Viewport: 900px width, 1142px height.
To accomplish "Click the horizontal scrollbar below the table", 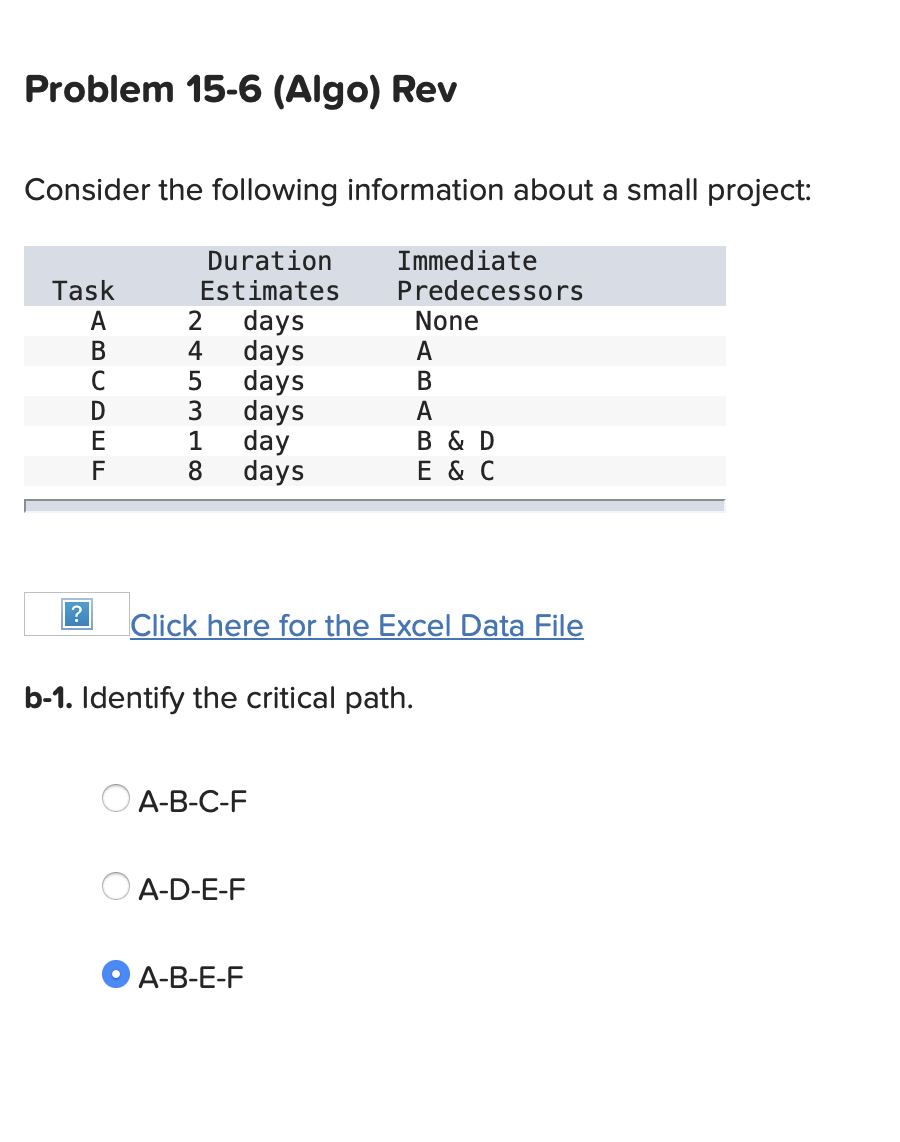I will point(375,505).
